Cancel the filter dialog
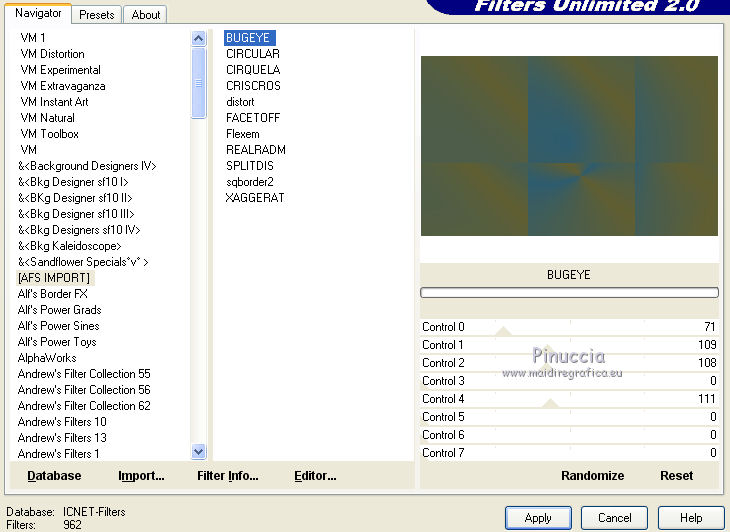The image size is (730, 532). coord(615,518)
